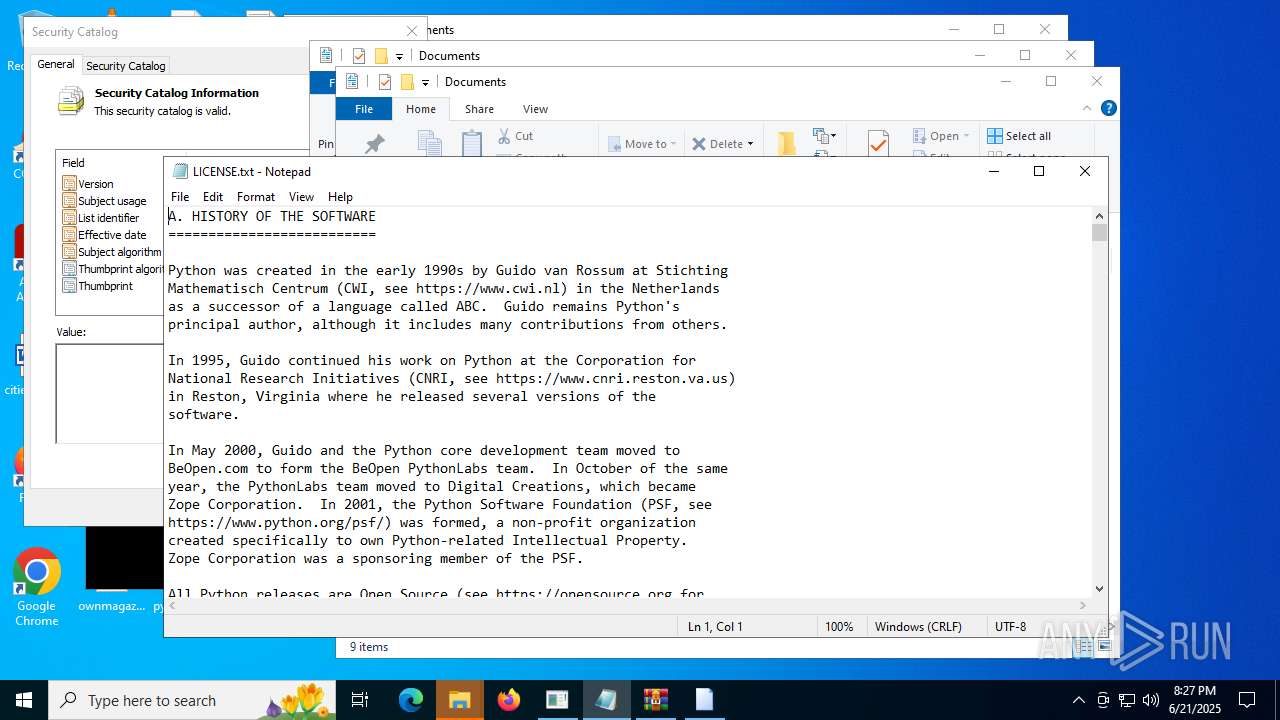Screen dimensions: 1280x720
Task: Click the Paste clipboard icon in ribbon
Action: [x=473, y=144]
